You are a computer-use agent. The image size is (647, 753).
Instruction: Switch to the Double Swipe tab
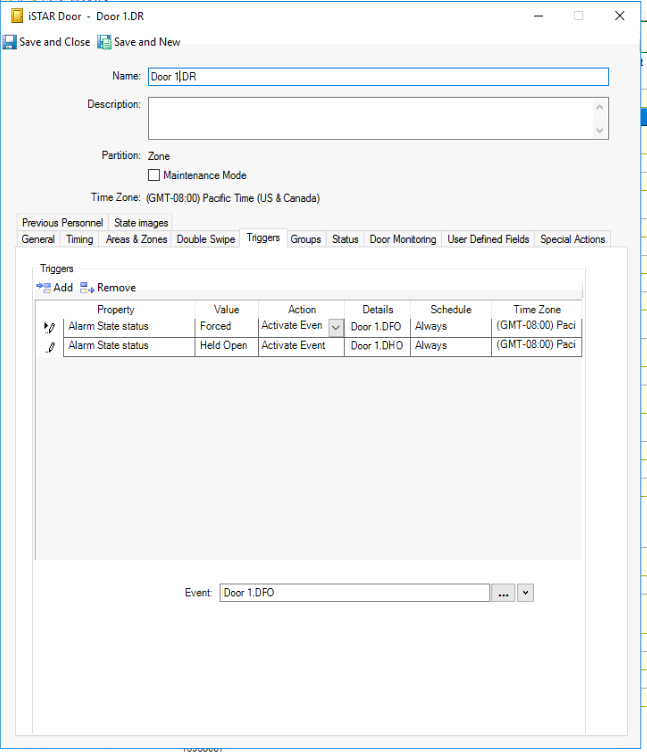point(206,239)
